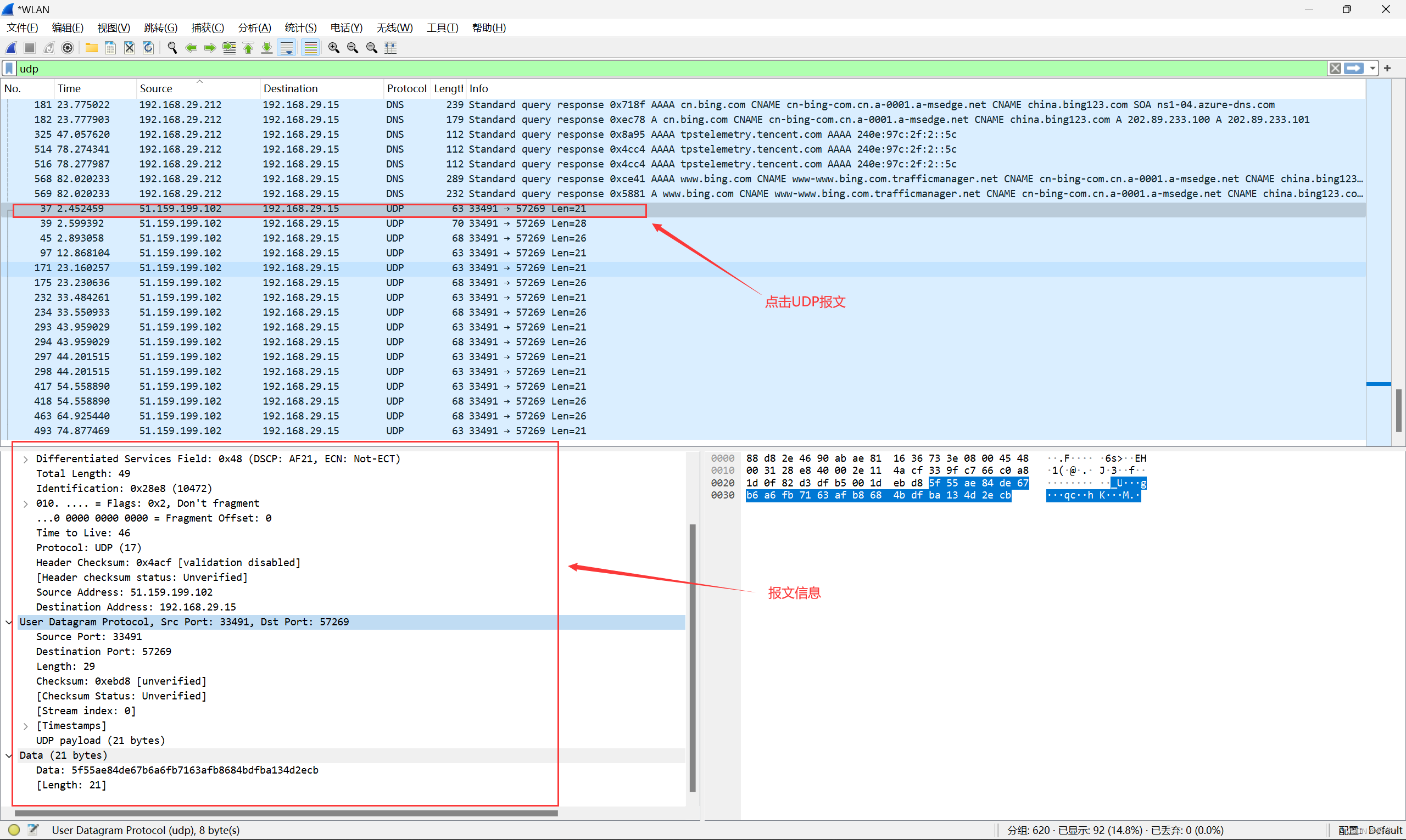Select packet 181 DNS response row
Screen dimensions: 1406x840
tap(683, 105)
